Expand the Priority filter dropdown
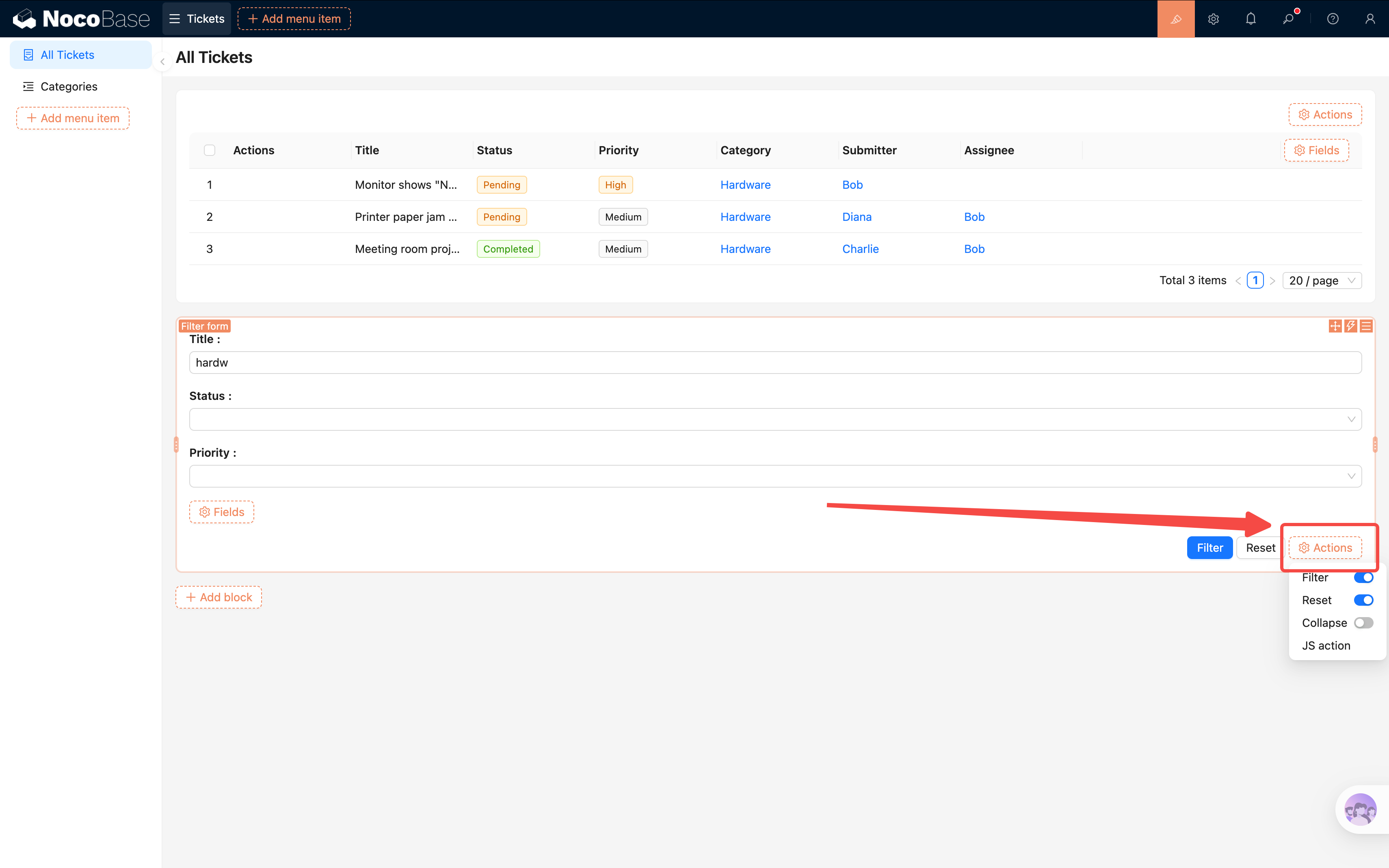Image resolution: width=1389 pixels, height=868 pixels. click(775, 476)
